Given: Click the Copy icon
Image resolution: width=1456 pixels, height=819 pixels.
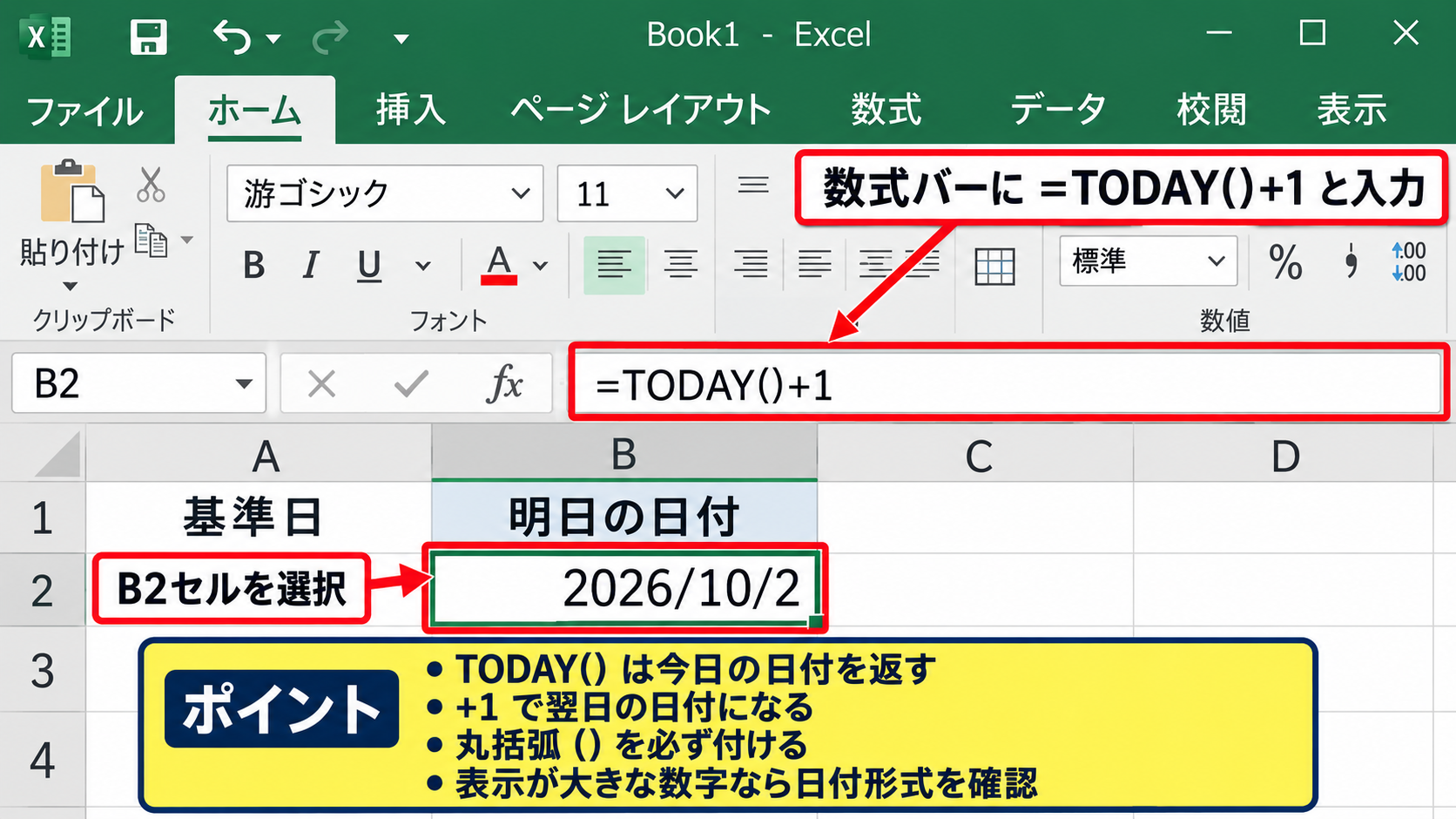Looking at the screenshot, I should coord(152,240).
